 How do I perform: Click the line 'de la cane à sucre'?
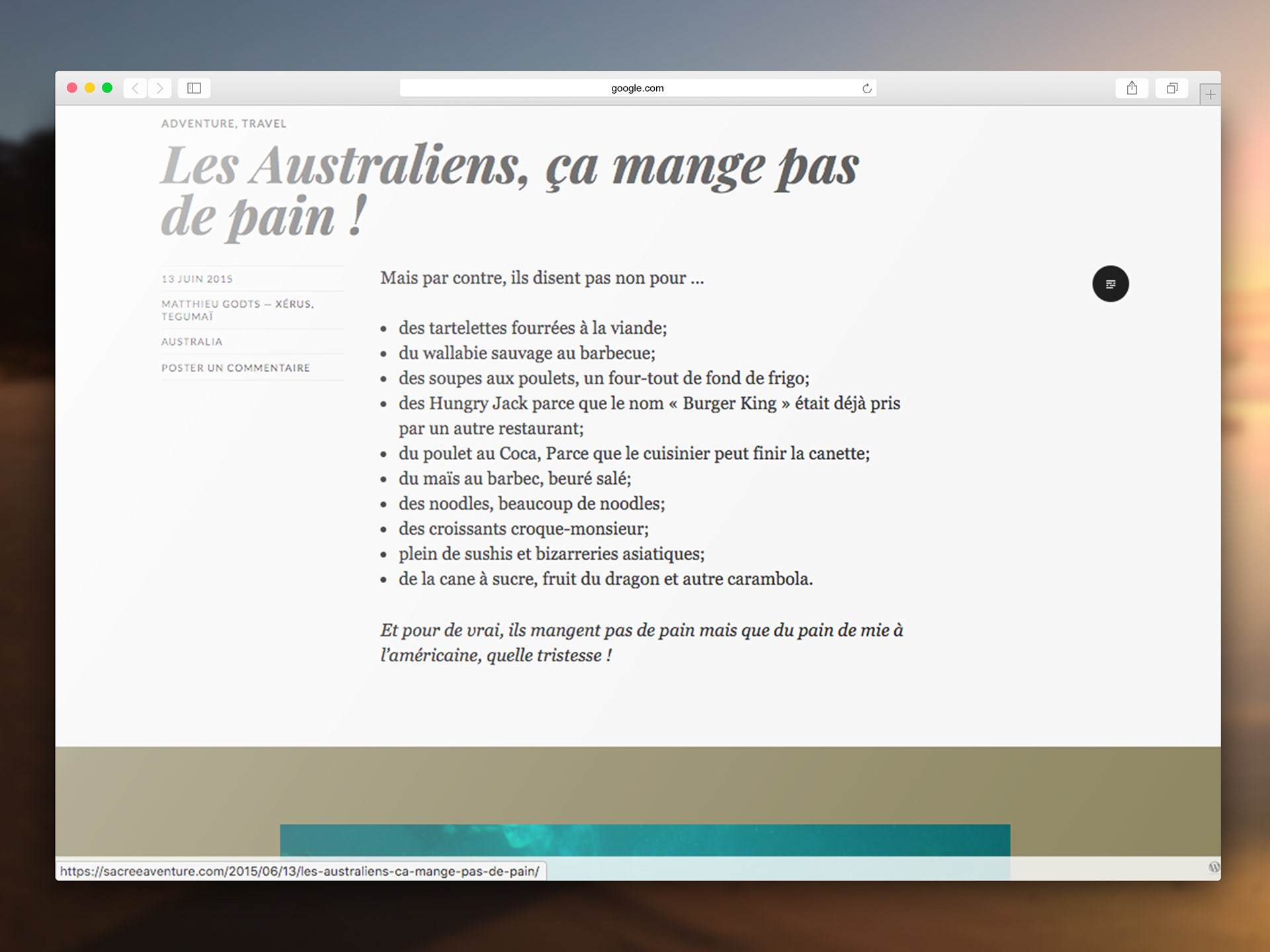coord(605,579)
